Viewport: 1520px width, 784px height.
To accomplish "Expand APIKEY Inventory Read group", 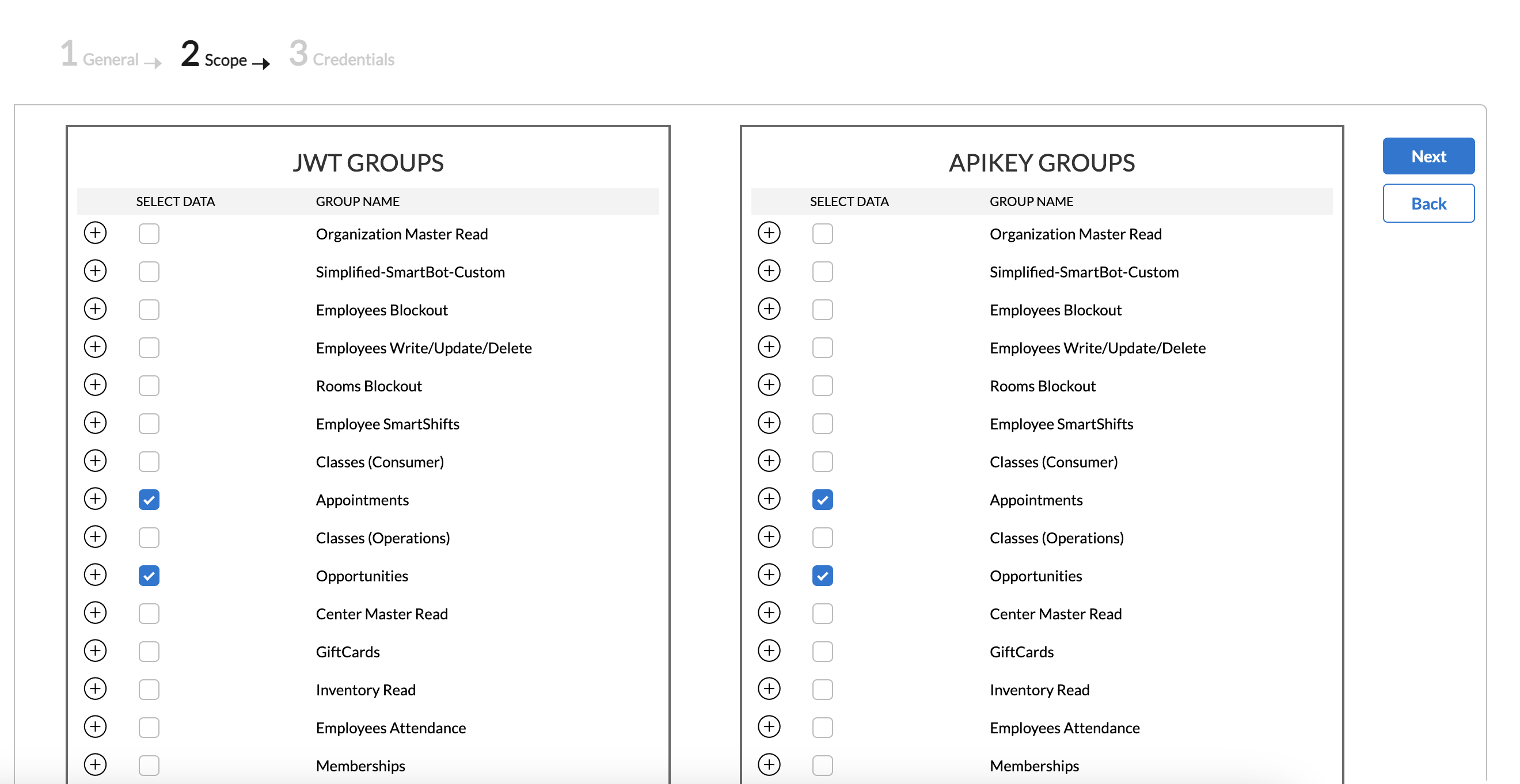I will (769, 688).
